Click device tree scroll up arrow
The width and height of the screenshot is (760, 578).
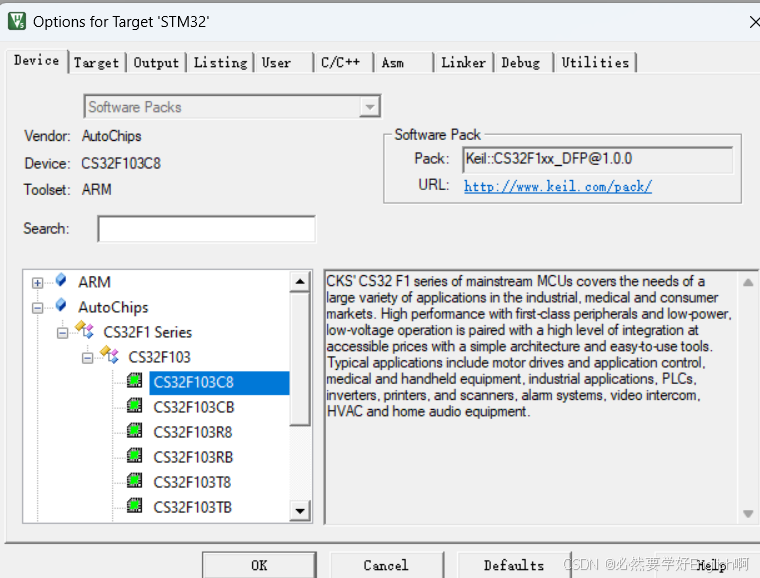tap(300, 281)
